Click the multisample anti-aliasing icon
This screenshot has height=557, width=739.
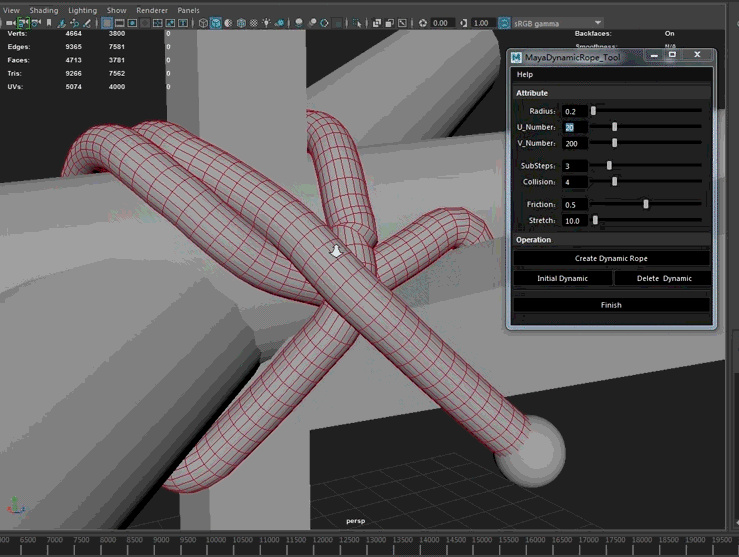tap(324, 23)
